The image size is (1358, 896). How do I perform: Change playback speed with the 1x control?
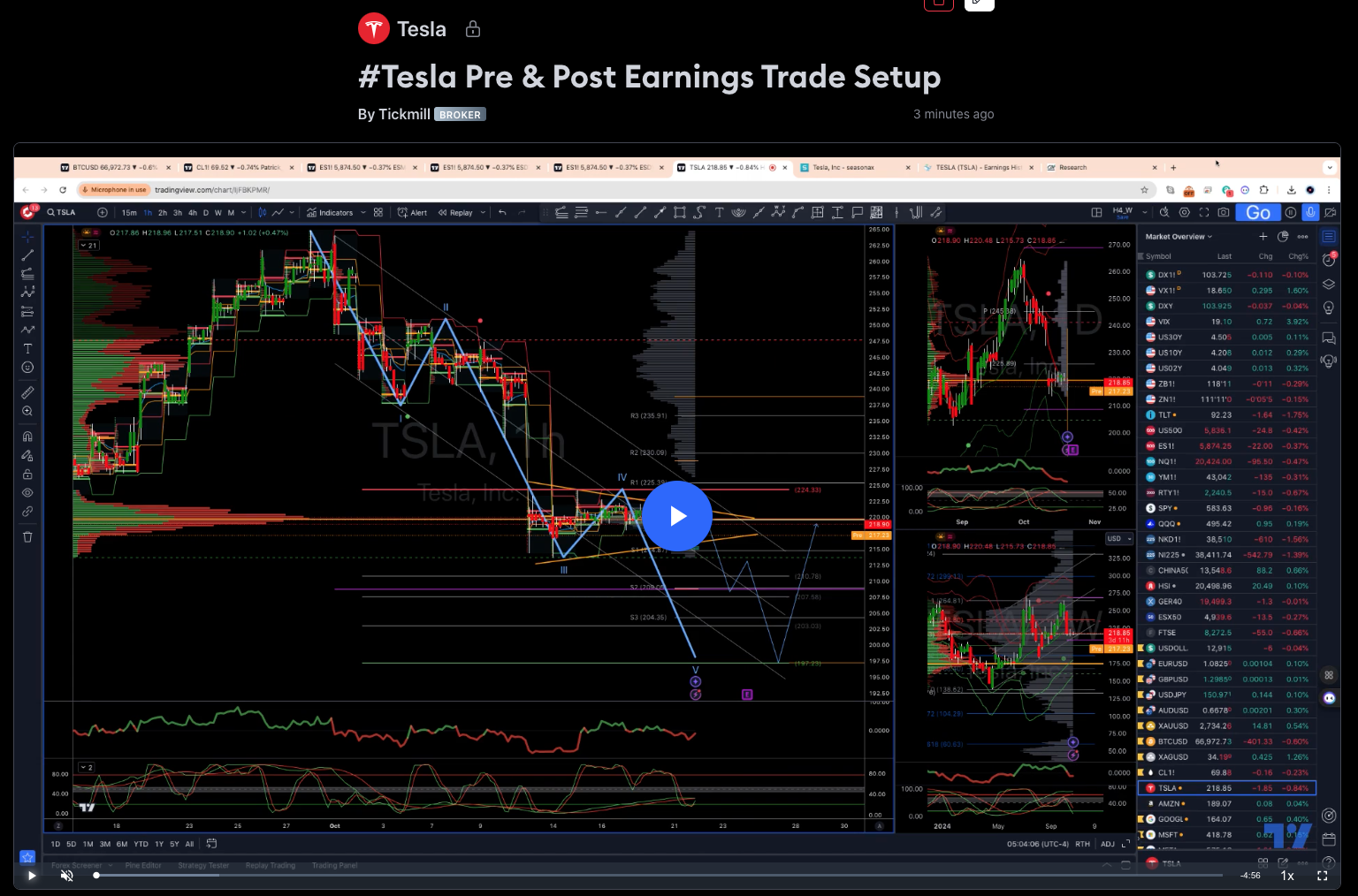coord(1287,876)
